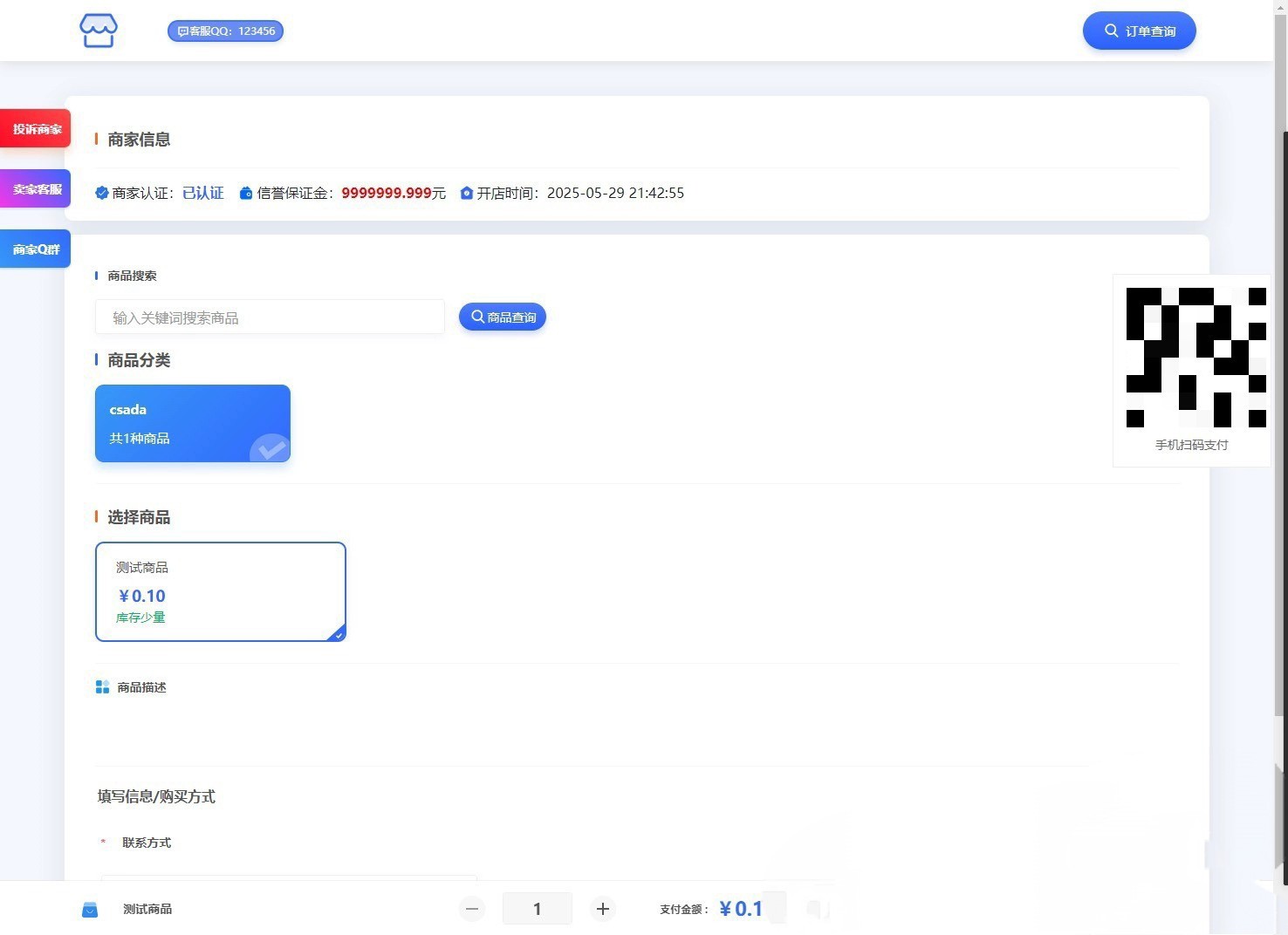The height and width of the screenshot is (935, 1288).
Task: Click the 联系方式 field label
Action: pyautogui.click(x=147, y=843)
